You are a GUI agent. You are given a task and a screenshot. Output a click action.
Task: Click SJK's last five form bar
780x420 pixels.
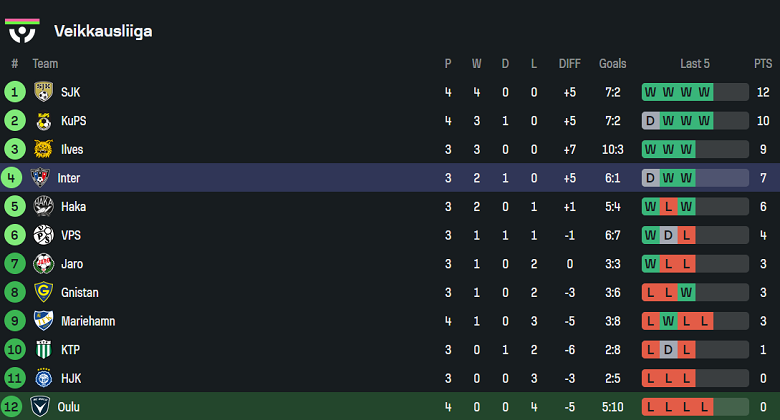point(695,92)
